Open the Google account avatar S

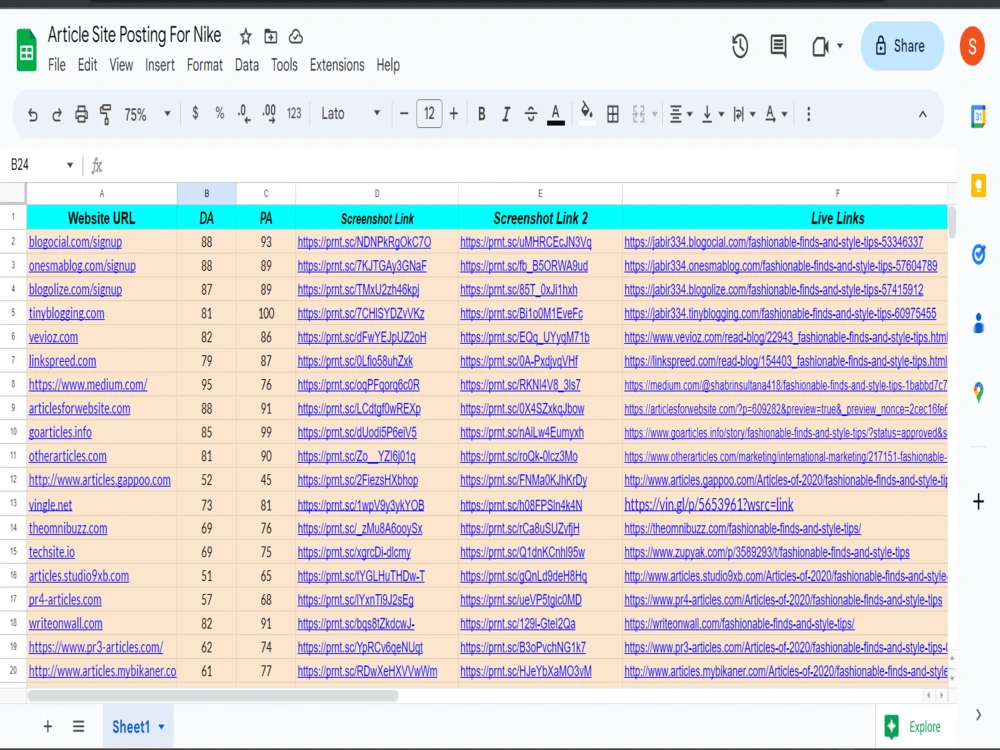click(972, 46)
